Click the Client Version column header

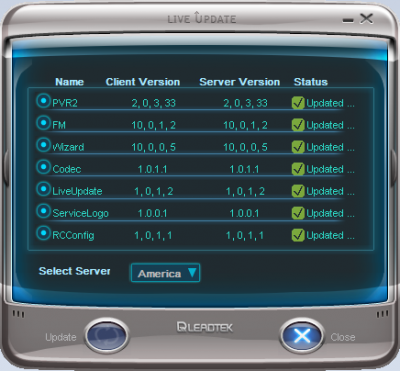[143, 82]
